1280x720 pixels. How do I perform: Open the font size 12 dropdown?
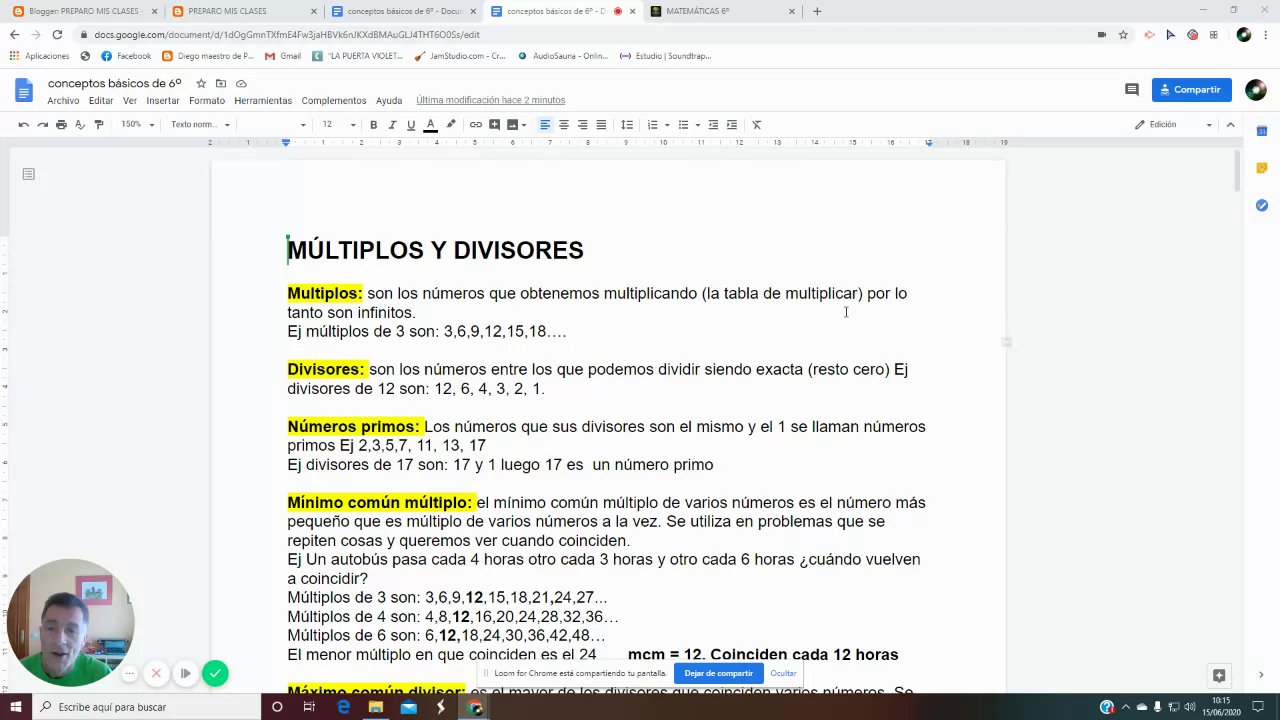338,125
